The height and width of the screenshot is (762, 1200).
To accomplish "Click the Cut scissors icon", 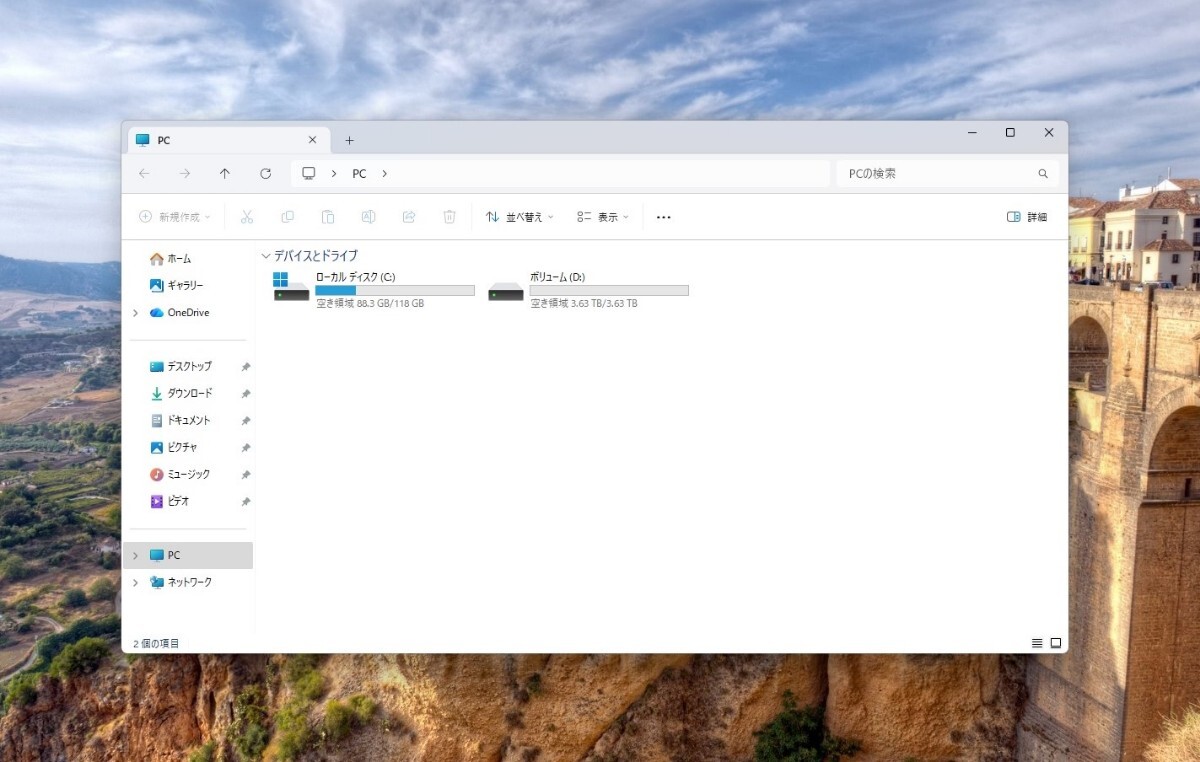I will point(247,217).
